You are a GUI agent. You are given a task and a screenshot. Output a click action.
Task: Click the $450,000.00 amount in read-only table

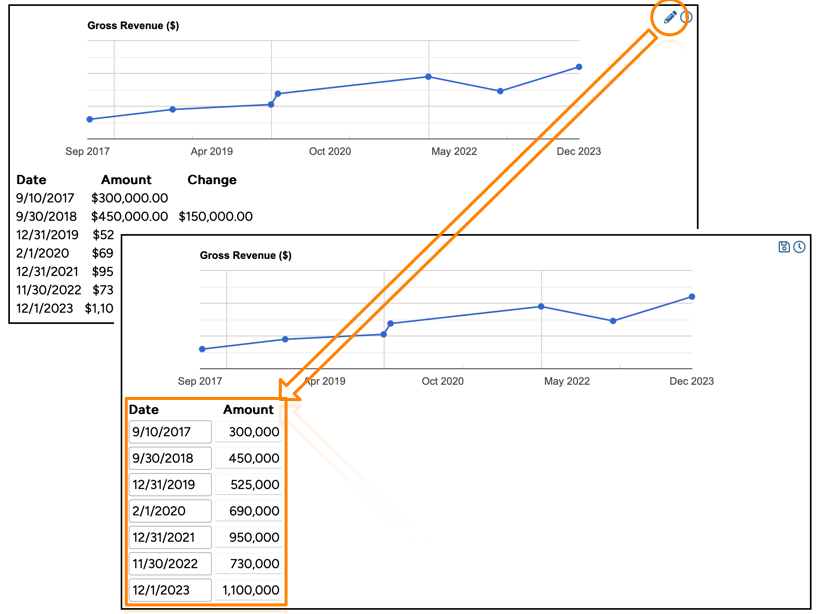coord(129,216)
